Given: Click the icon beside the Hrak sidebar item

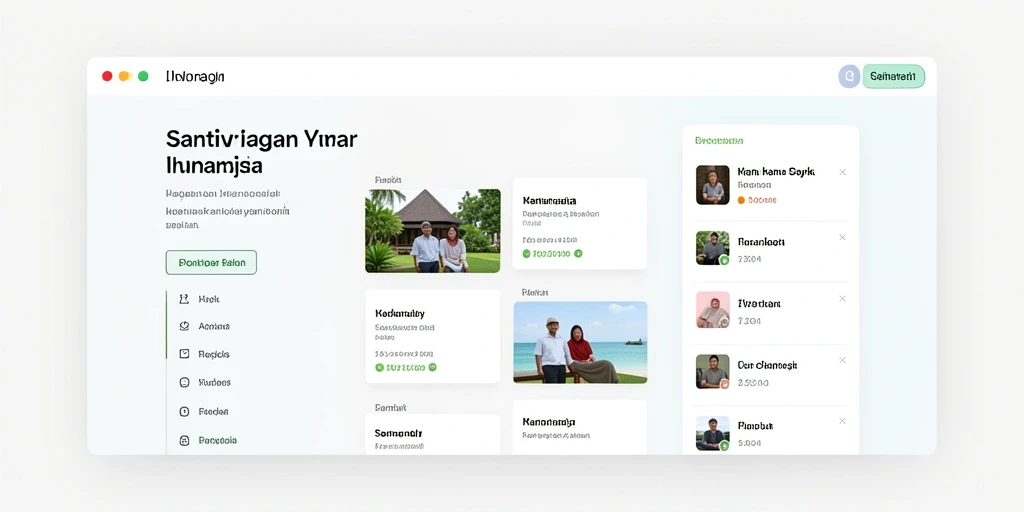Looking at the screenshot, I should [184, 299].
